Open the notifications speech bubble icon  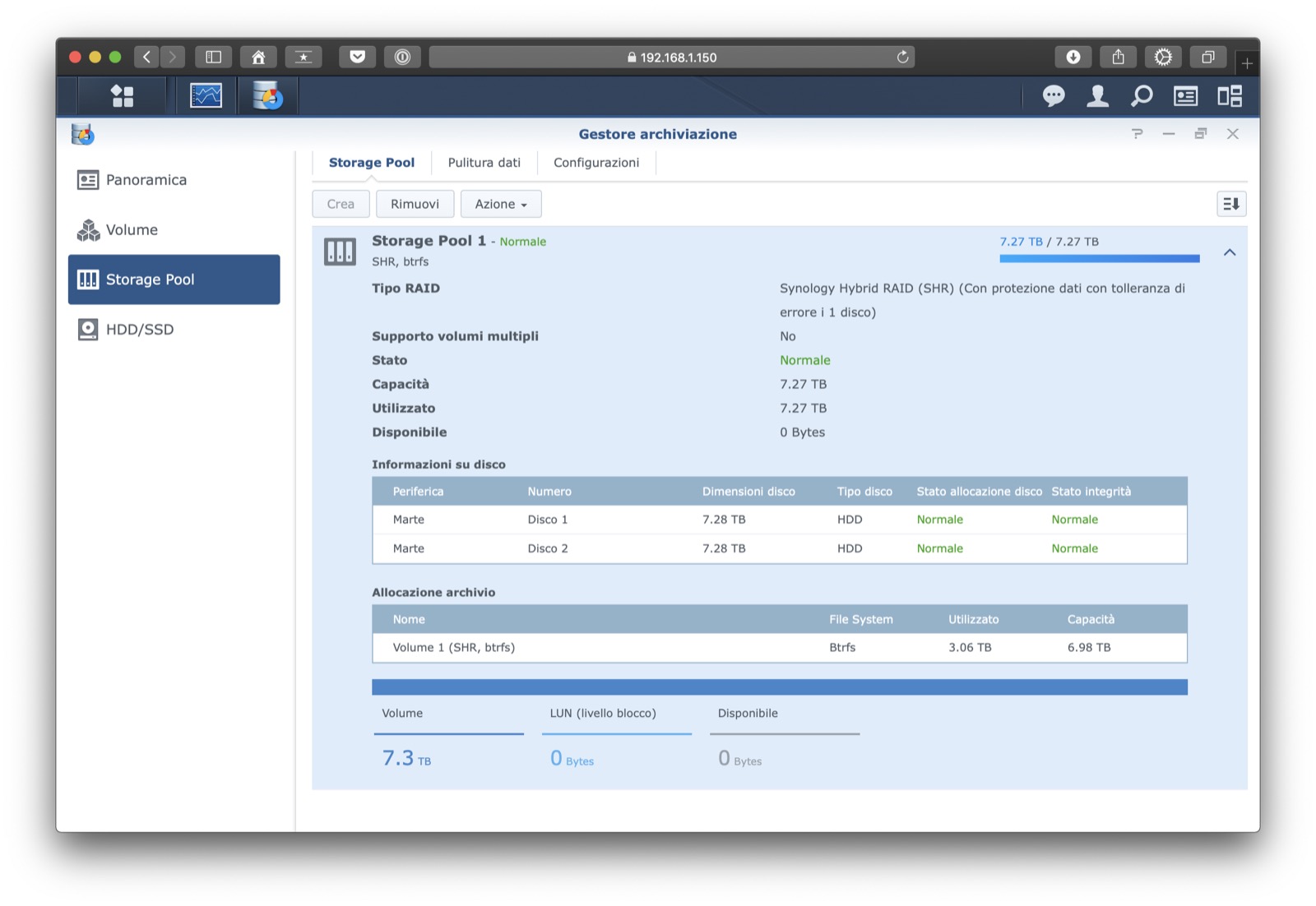coord(1053,96)
